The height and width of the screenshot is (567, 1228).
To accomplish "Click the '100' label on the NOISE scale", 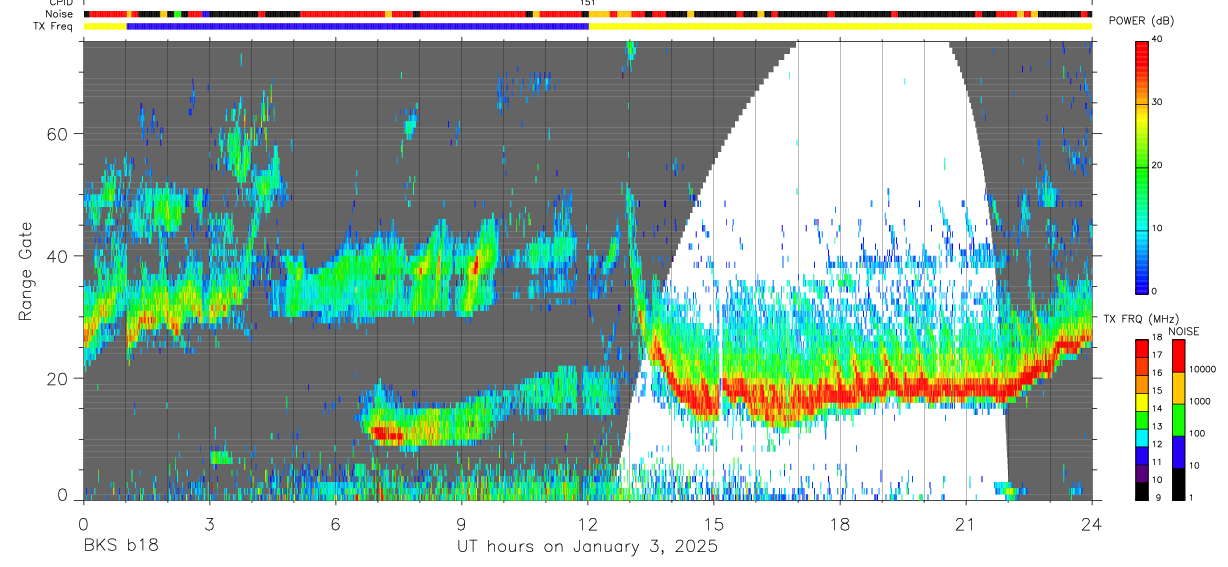I will pyautogui.click(x=1198, y=435).
